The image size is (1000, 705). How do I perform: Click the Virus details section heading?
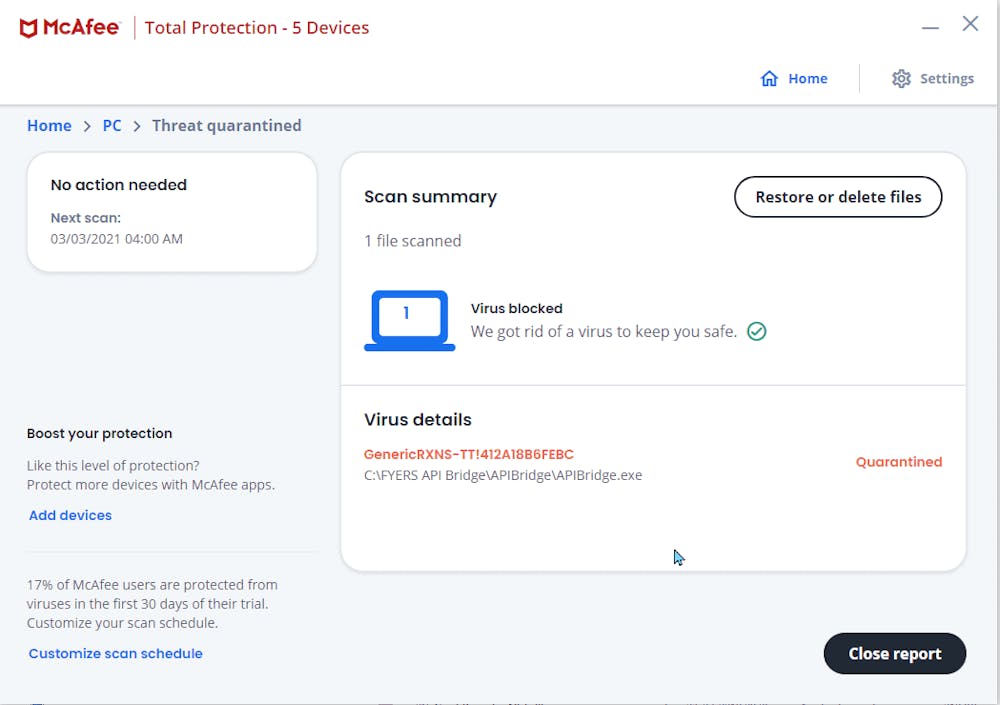pos(417,420)
